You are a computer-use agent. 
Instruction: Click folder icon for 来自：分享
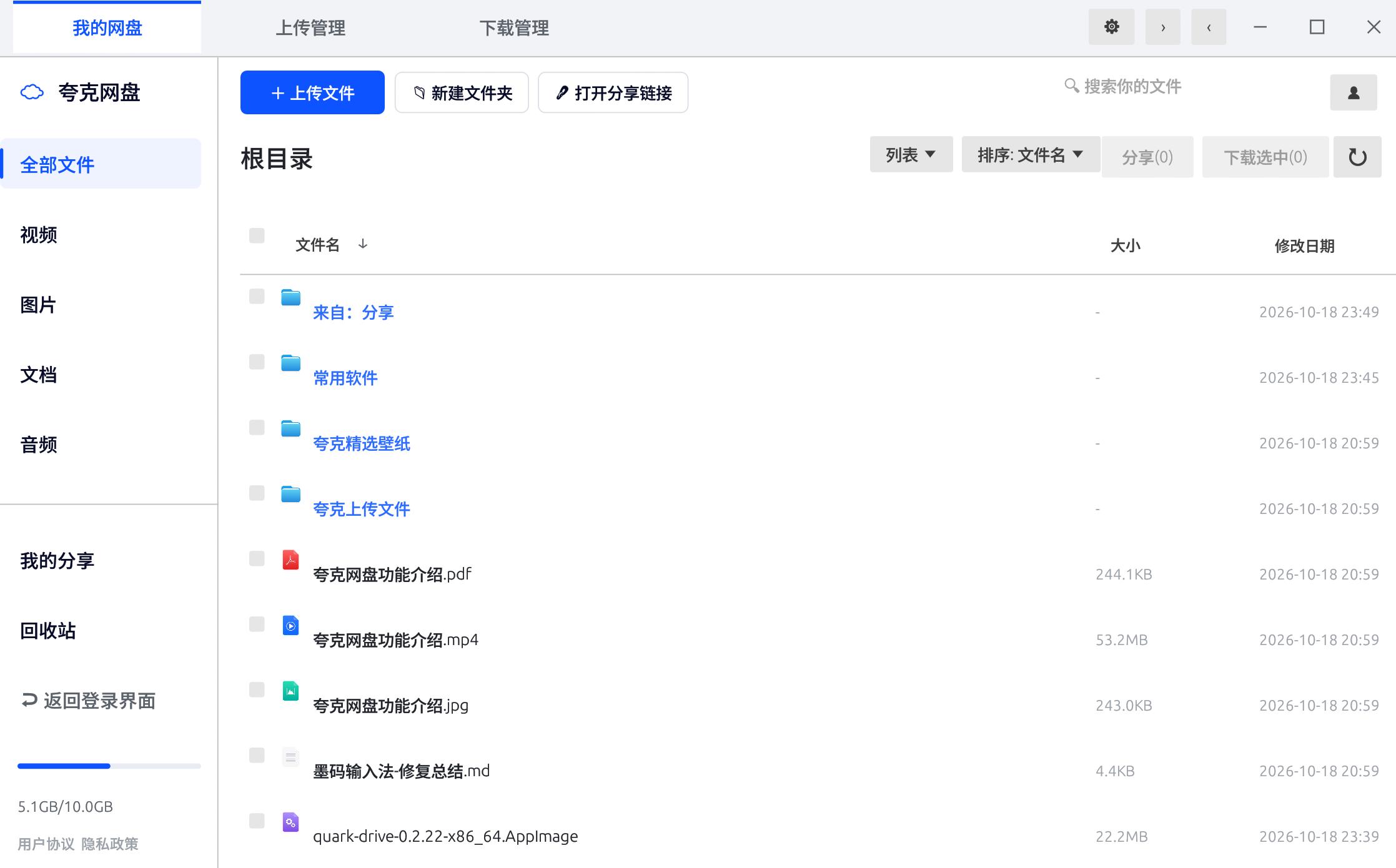[290, 297]
